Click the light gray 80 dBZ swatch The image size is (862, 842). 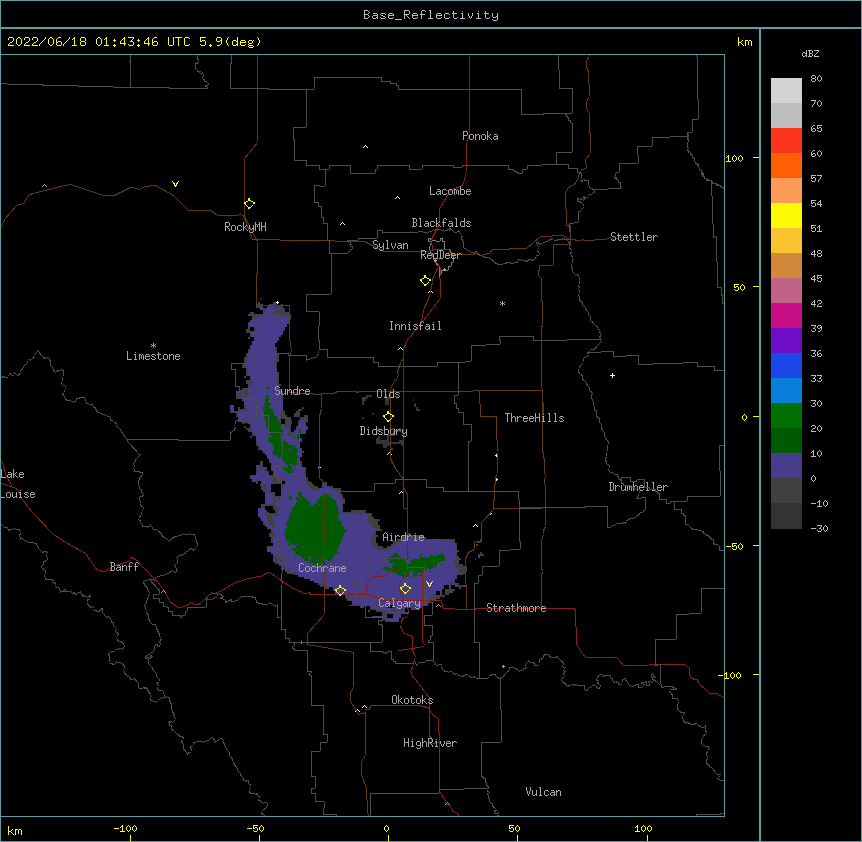pos(786,91)
